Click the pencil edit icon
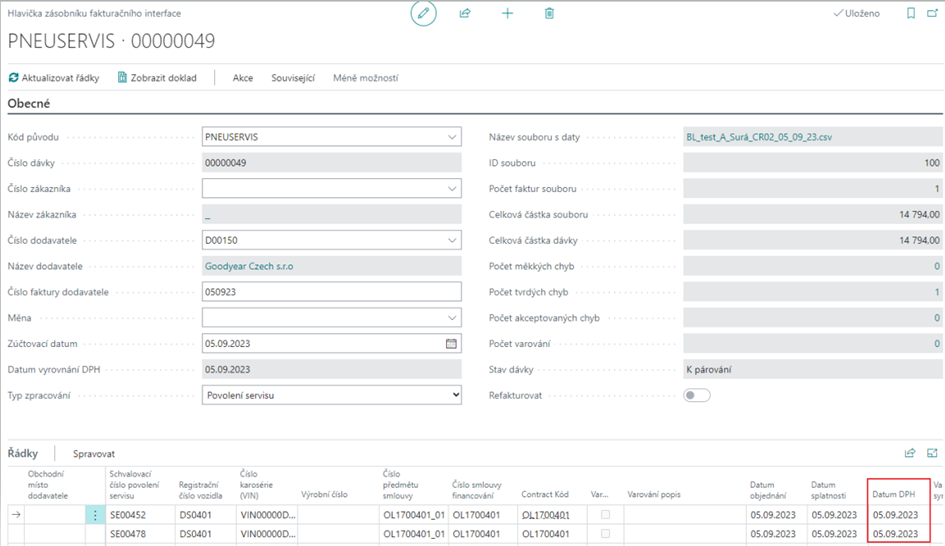 [x=424, y=13]
